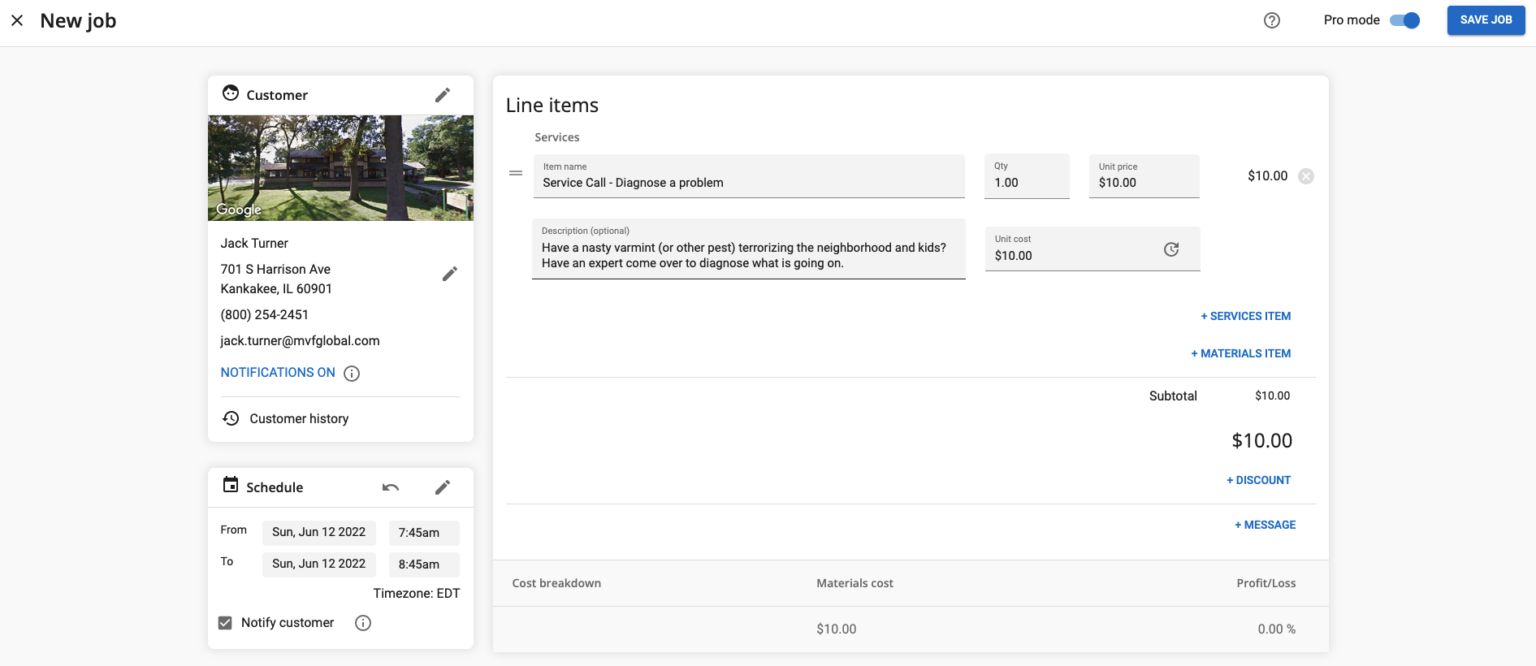Toggle NOTIFICATIONS ON for the customer
This screenshot has width=1536, height=666.
[278, 372]
